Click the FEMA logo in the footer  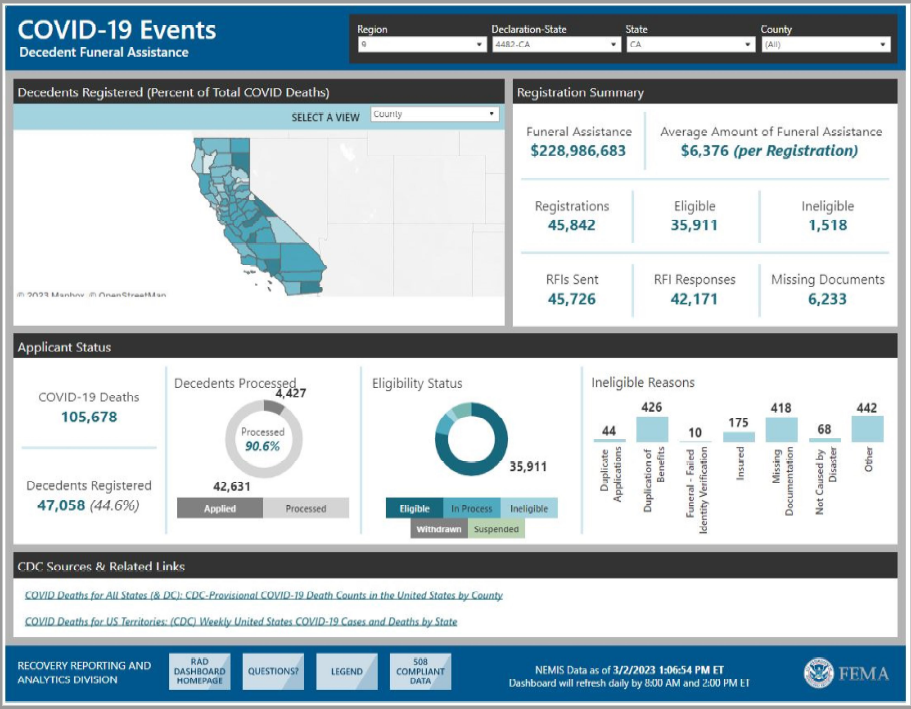coord(846,672)
